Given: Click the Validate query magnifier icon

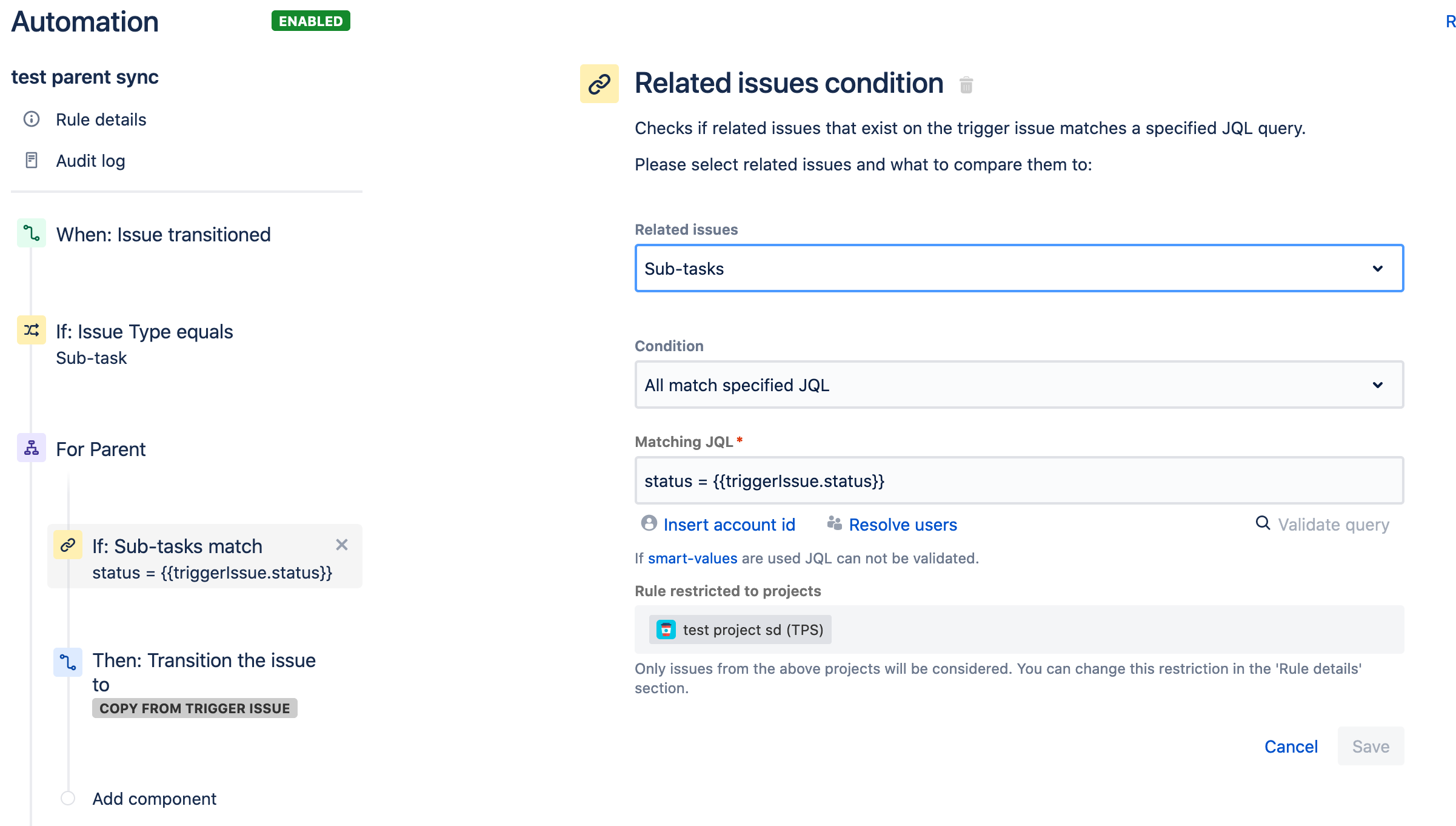Looking at the screenshot, I should pos(1263,523).
